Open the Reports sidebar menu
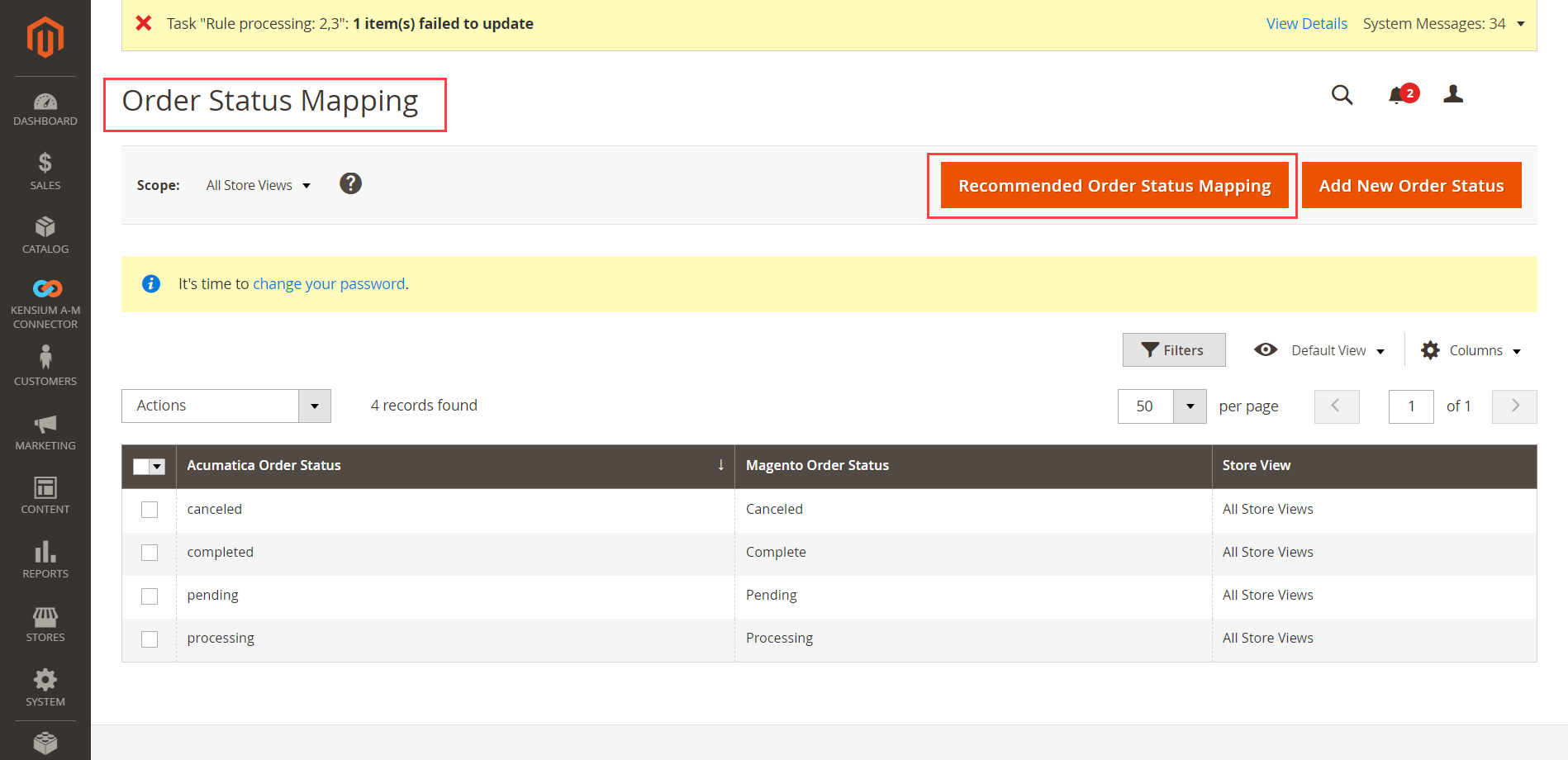 45,559
